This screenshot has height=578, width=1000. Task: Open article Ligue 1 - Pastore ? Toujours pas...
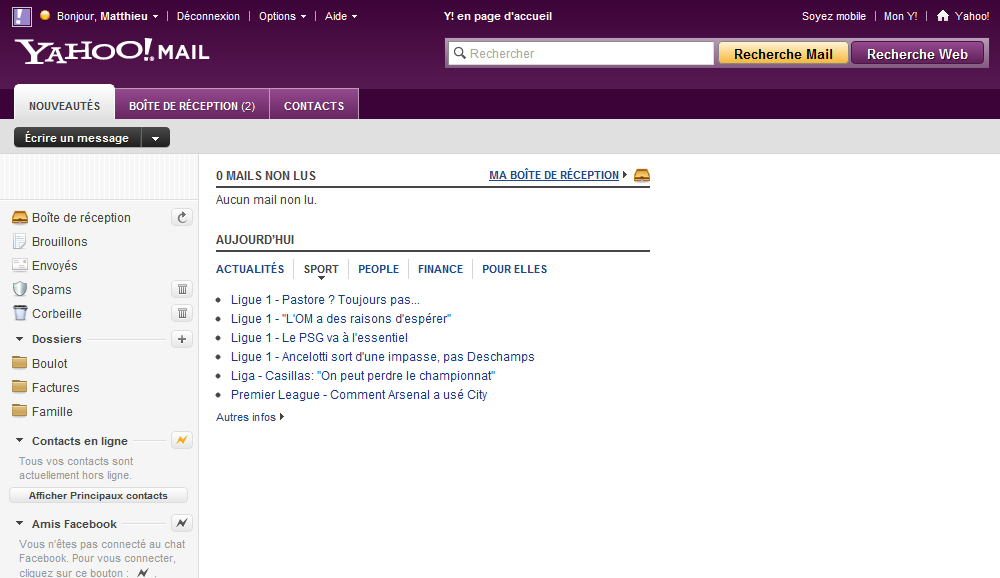tap(325, 300)
